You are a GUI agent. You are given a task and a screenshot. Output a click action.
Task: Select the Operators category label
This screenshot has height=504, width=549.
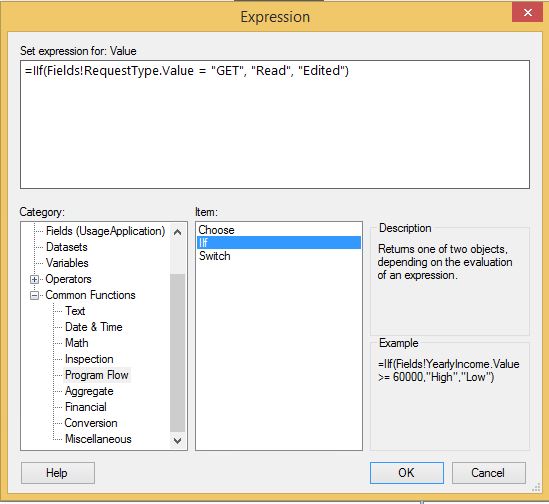click(68, 279)
